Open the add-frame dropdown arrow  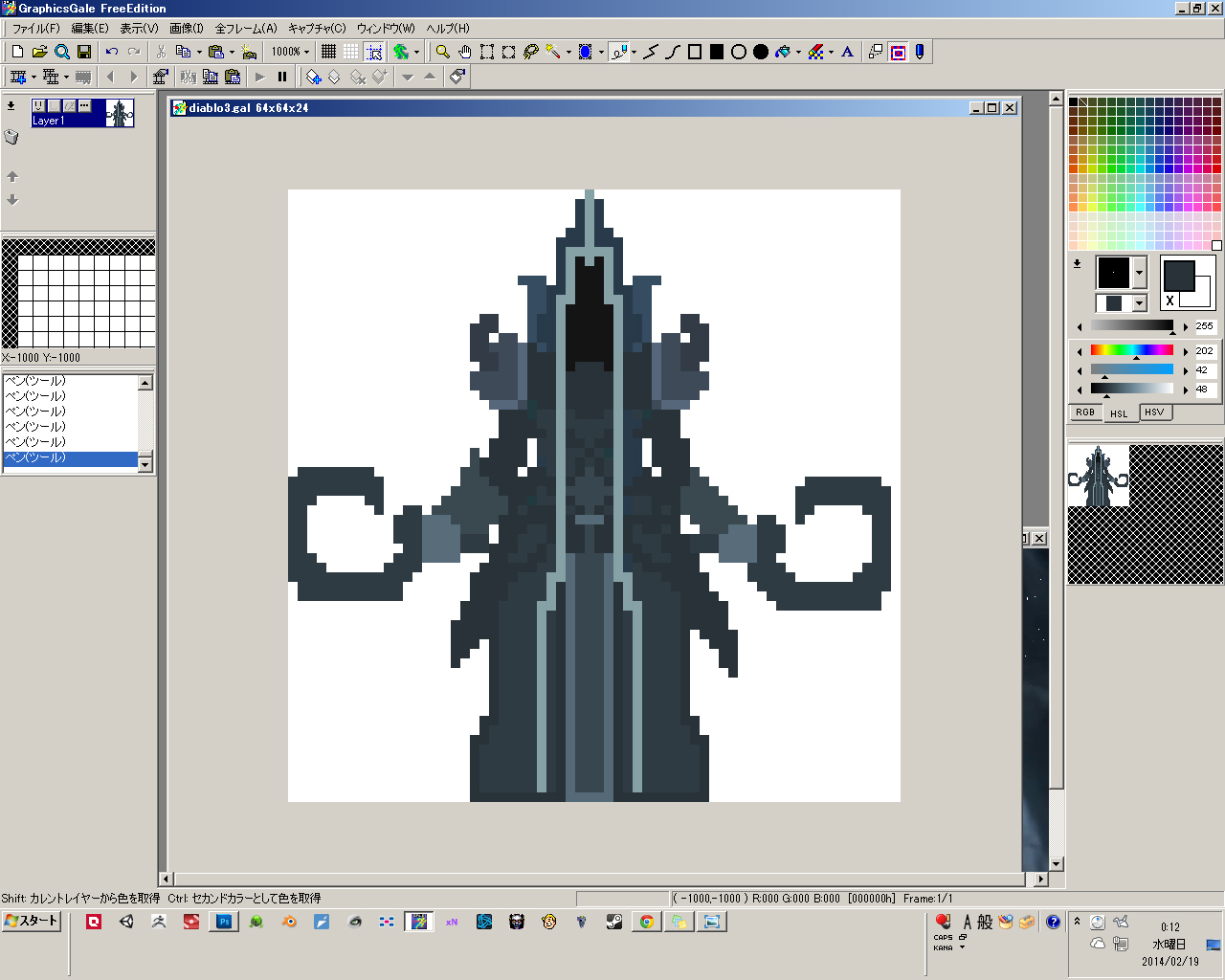coord(33,77)
